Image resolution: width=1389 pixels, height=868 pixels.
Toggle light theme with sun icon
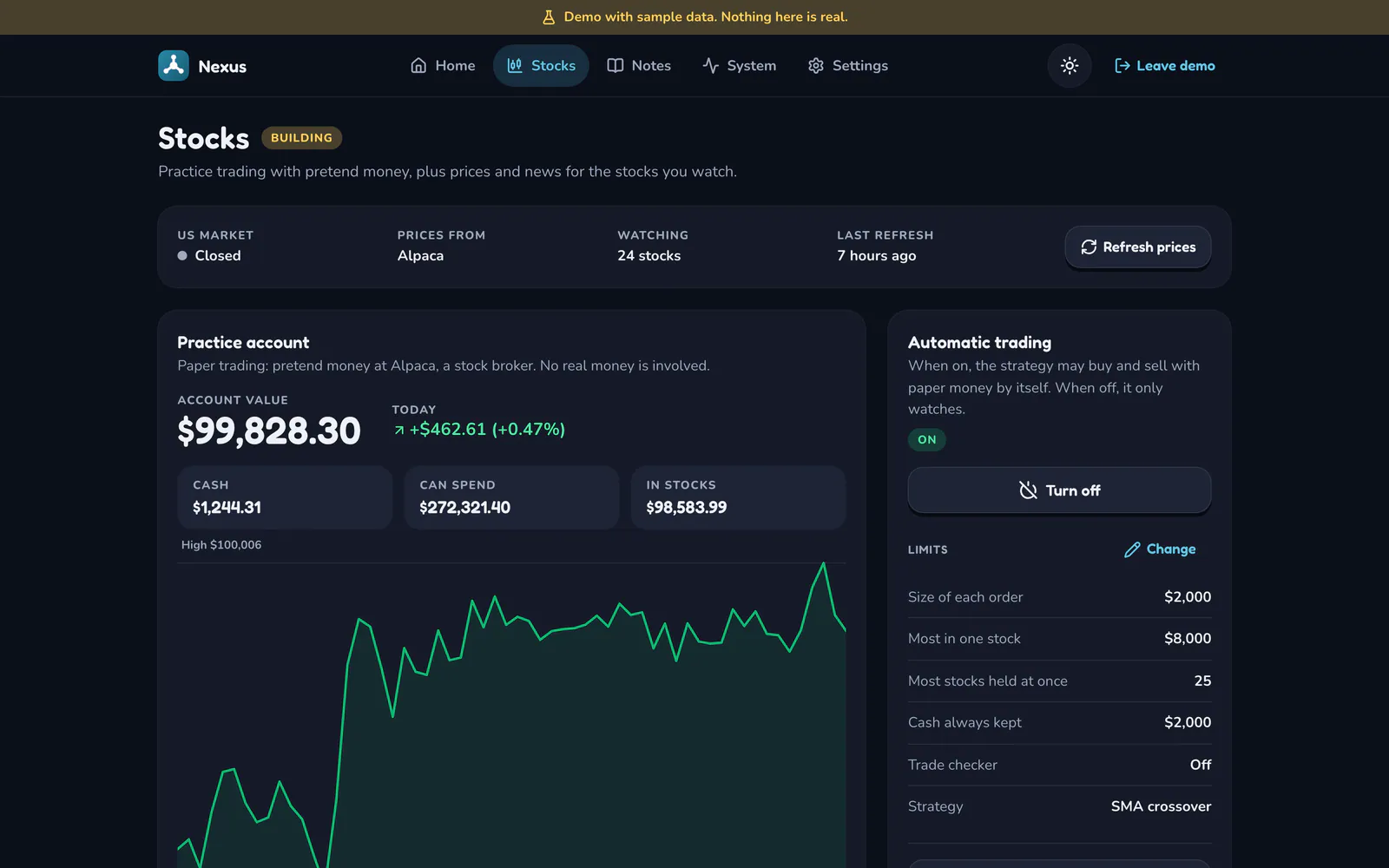[1070, 66]
